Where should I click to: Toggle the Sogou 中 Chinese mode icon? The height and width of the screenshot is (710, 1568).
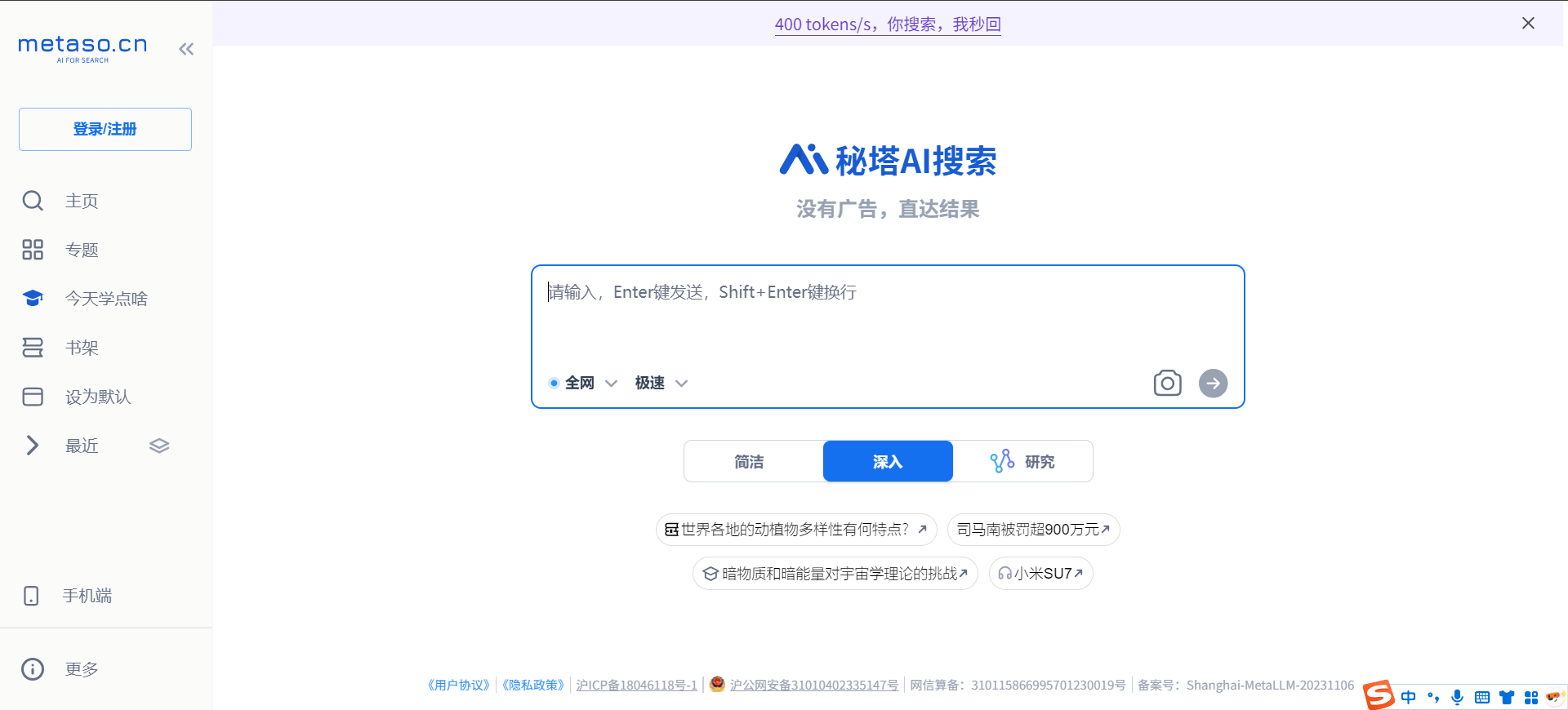(x=1409, y=697)
